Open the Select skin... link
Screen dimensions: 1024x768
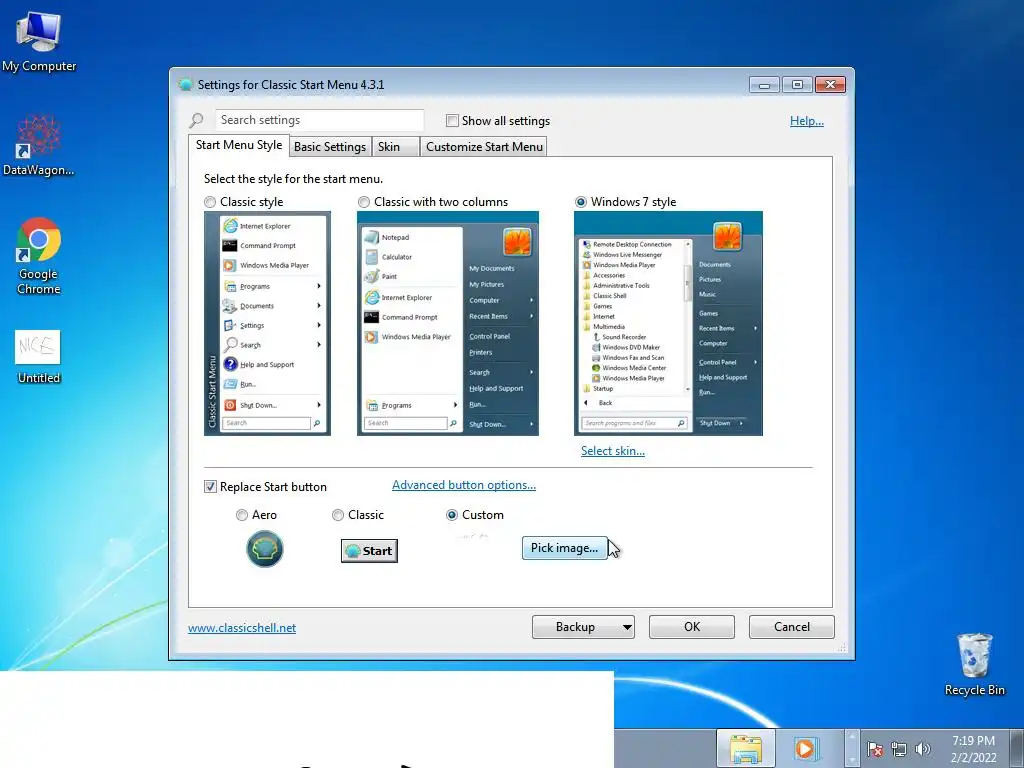(613, 451)
